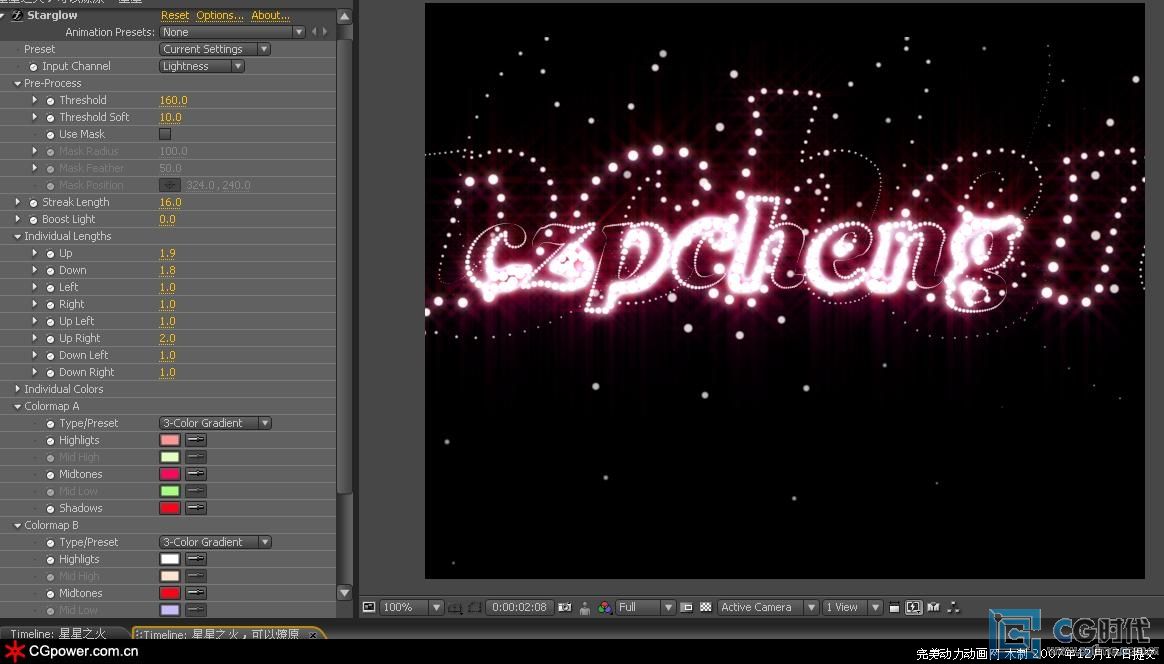Expand the Streak Length property
This screenshot has width=1164, height=664.
17,202
